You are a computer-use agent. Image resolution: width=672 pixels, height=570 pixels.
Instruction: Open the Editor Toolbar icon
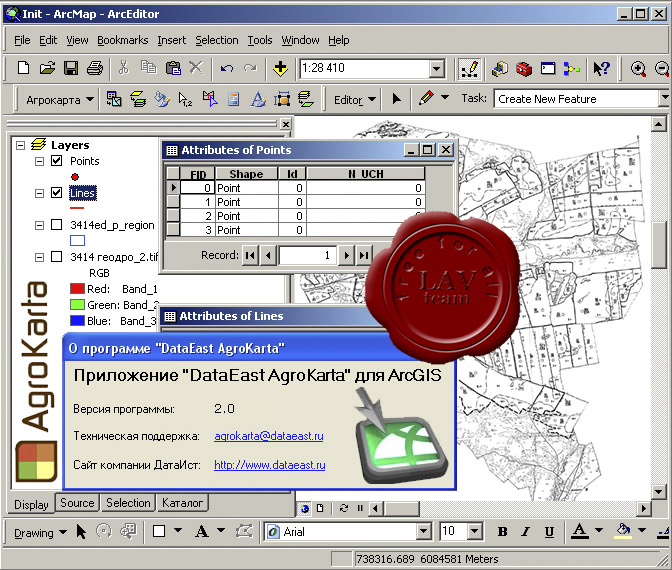point(470,69)
